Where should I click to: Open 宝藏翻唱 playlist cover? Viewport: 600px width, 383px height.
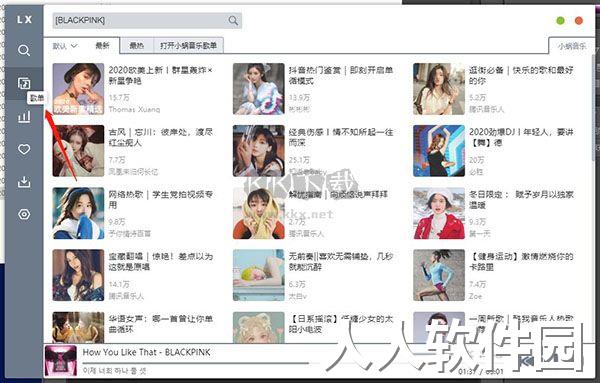(78, 275)
